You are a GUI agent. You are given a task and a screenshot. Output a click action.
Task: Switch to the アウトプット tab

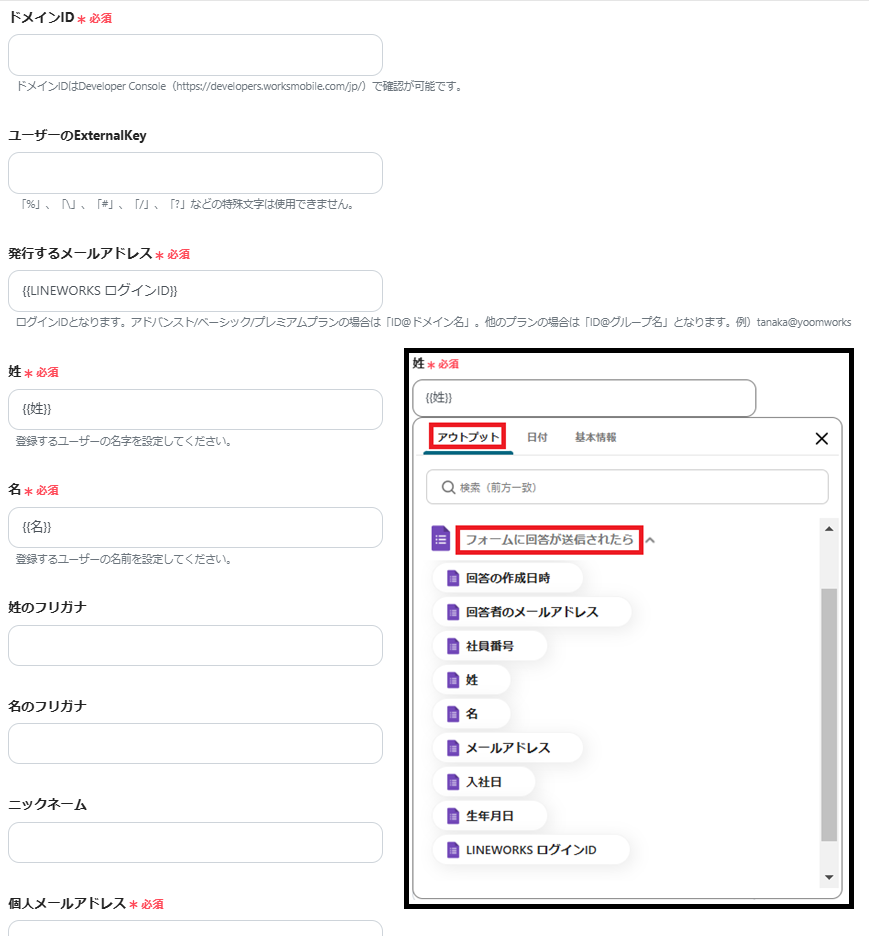(x=468, y=437)
